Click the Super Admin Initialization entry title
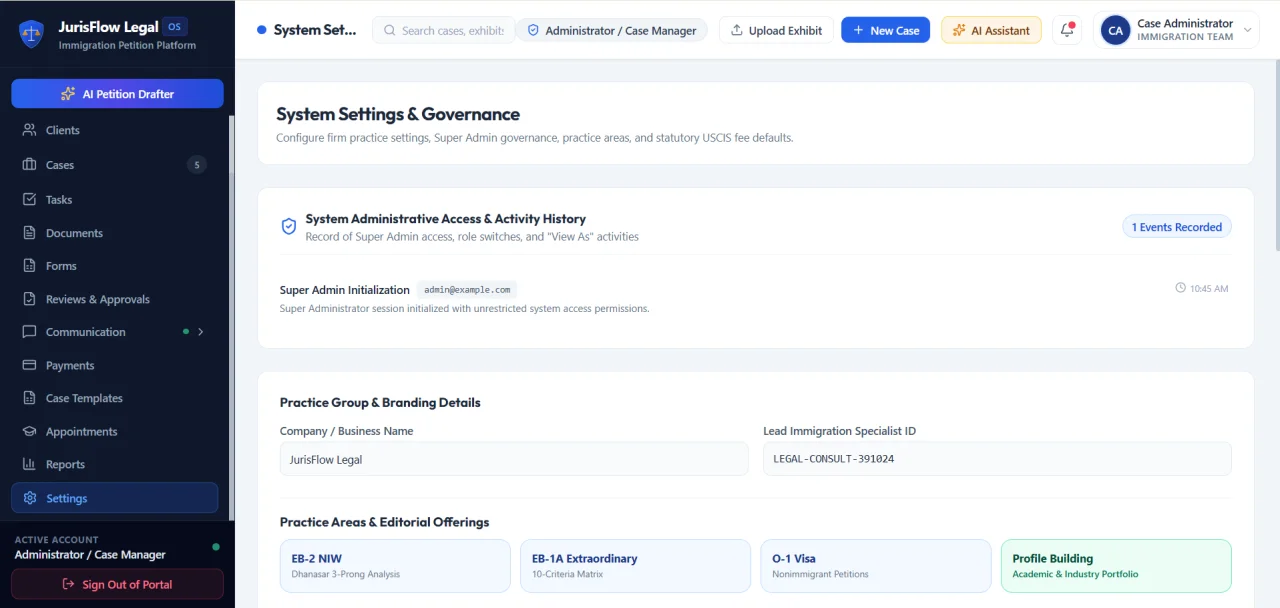This screenshot has height=608, width=1280. point(345,290)
